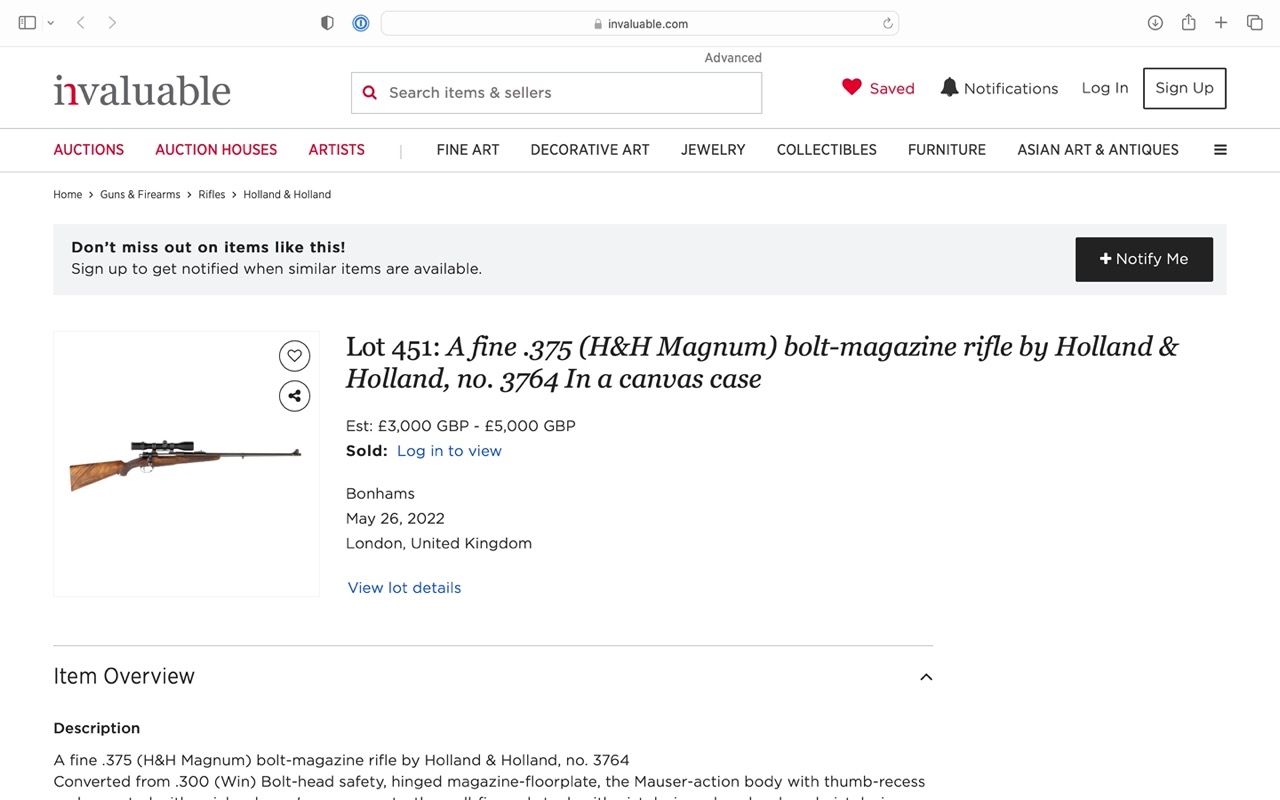The width and height of the screenshot is (1280, 800).
Task: Open the Share menu in Safari
Action: click(x=1188, y=22)
